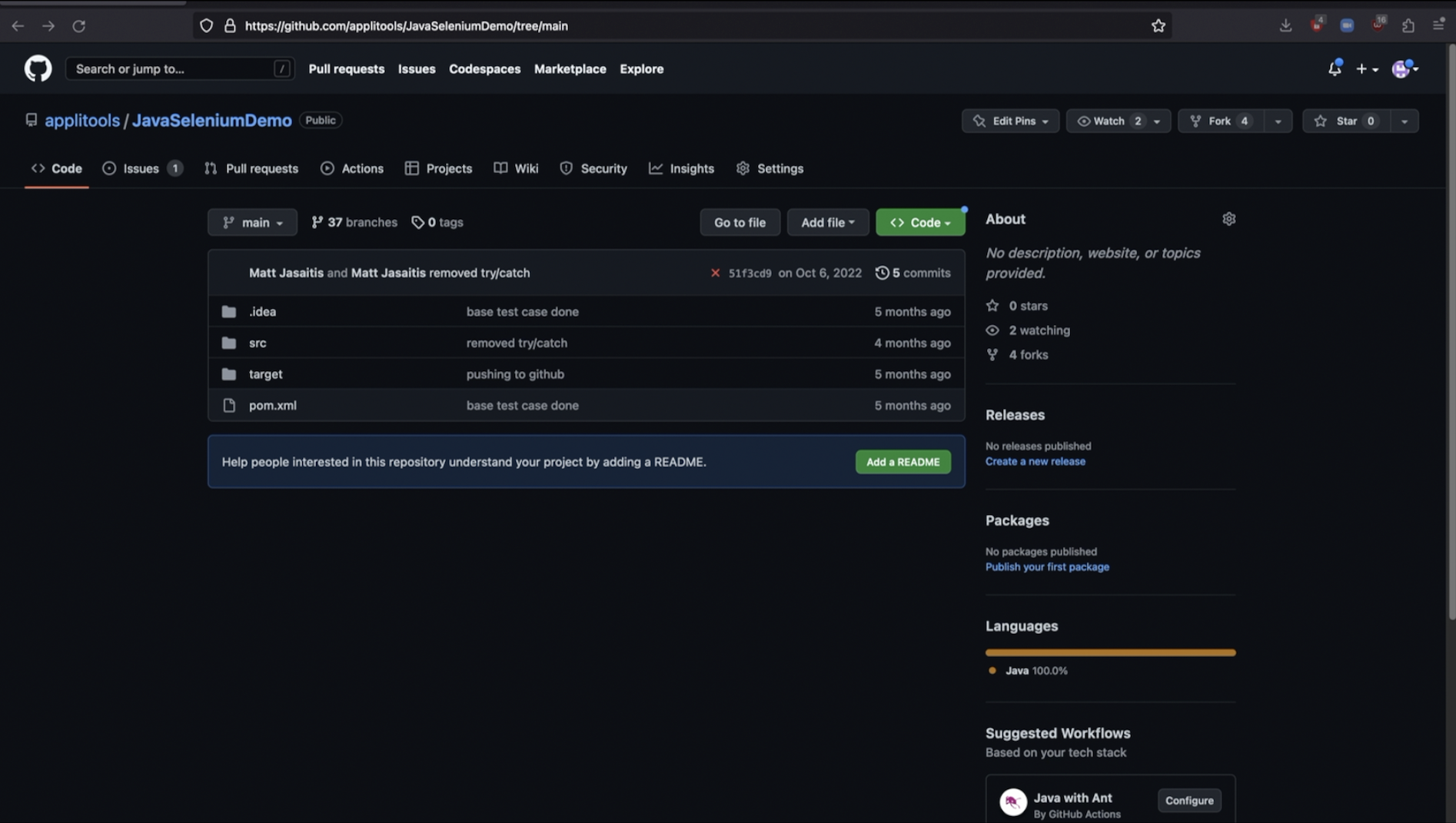This screenshot has height=823, width=1456.
Task: Open the pom.xml file
Action: coord(272,405)
